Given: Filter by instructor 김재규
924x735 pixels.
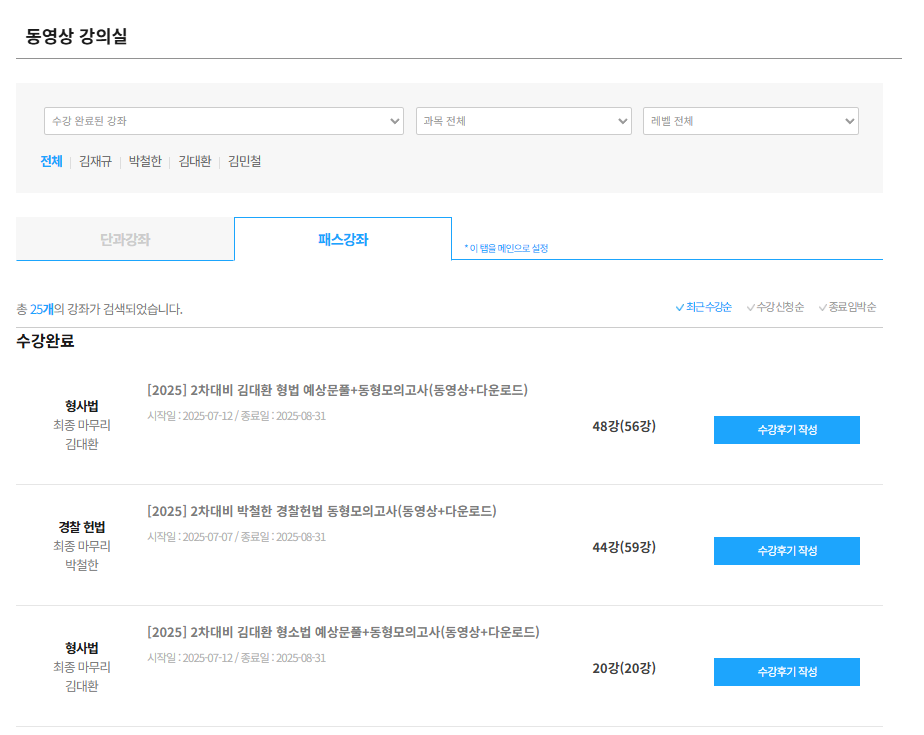Looking at the screenshot, I should (95, 161).
